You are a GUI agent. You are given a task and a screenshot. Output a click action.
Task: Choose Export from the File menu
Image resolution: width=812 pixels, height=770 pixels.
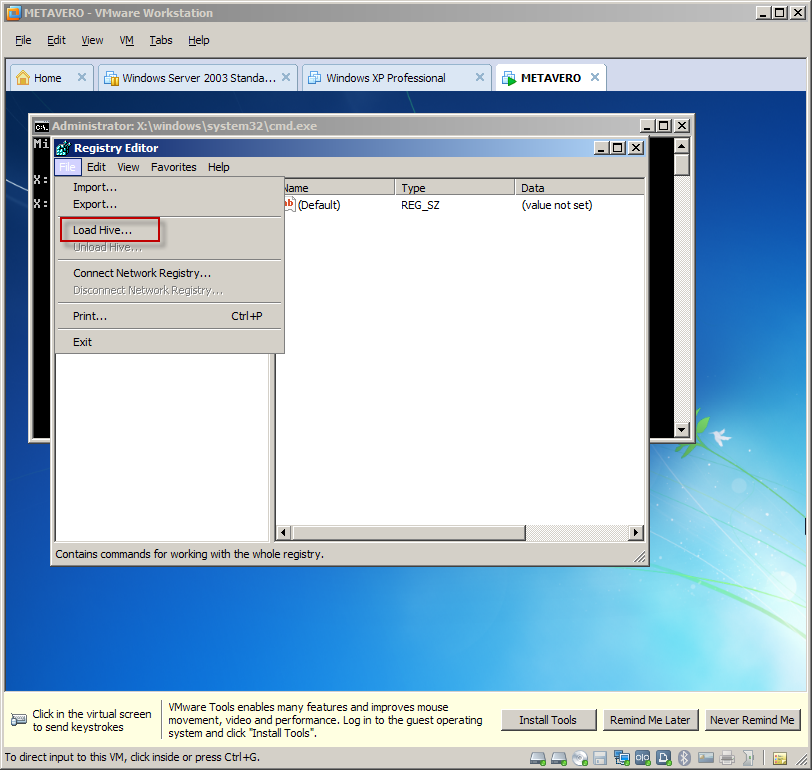(x=95, y=204)
